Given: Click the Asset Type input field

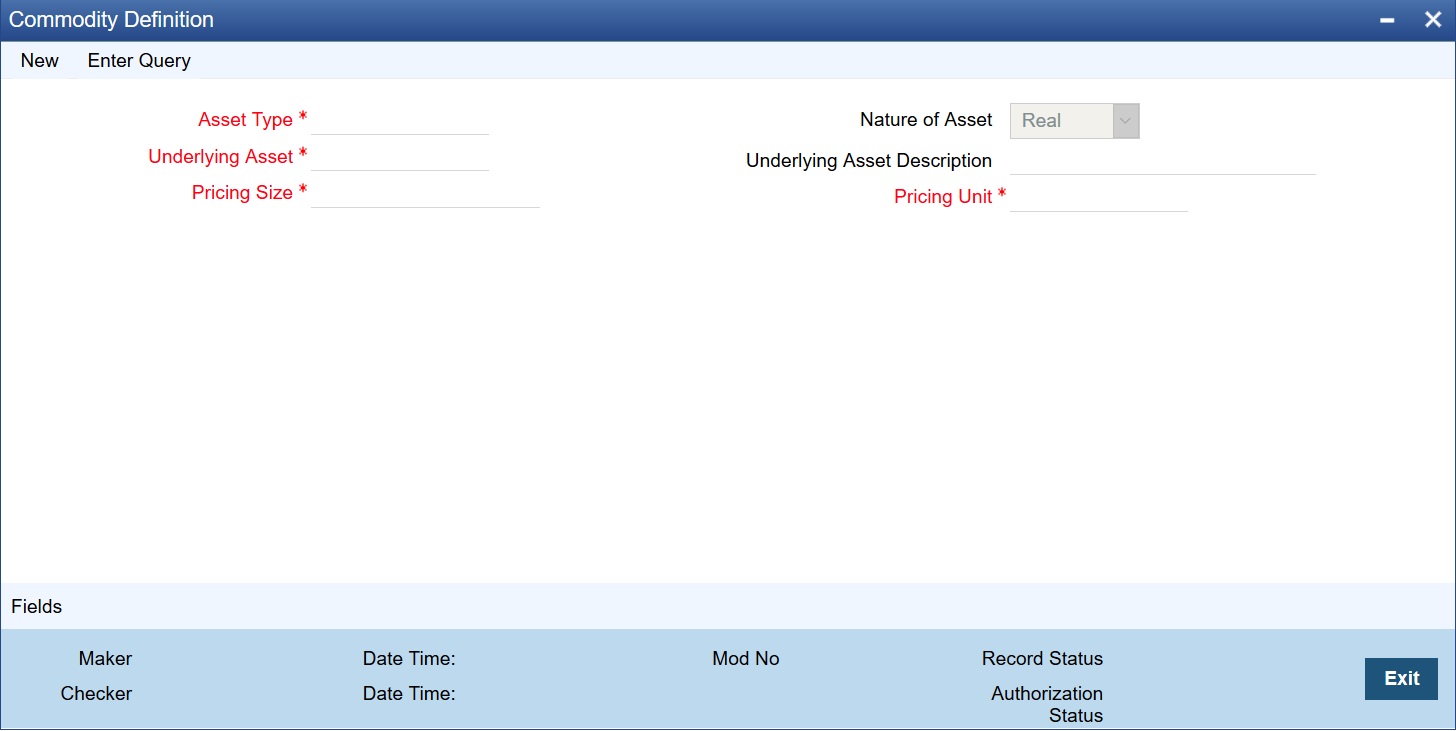Looking at the screenshot, I should click(x=400, y=122).
